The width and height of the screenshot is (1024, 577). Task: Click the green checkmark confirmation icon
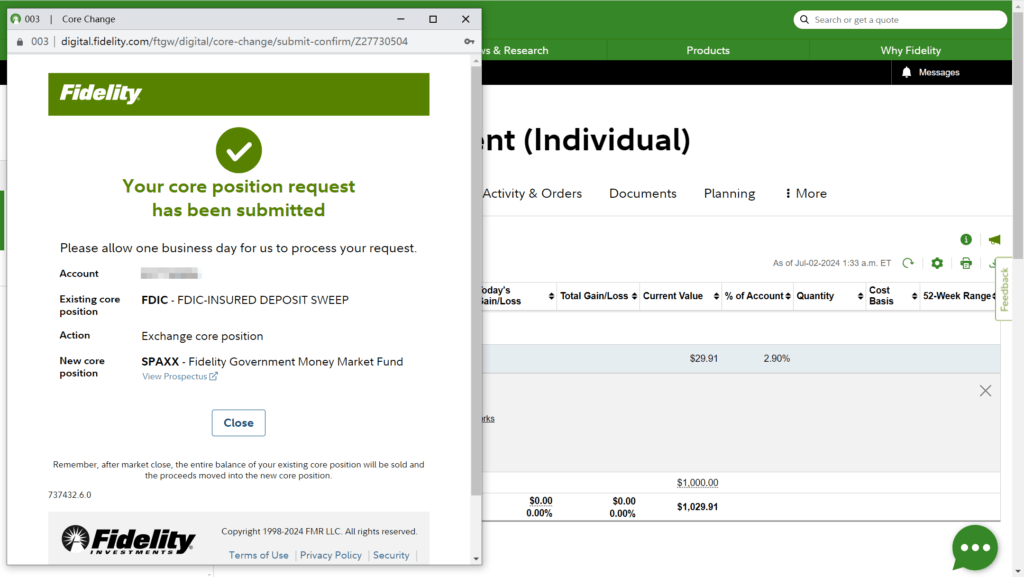(239, 150)
